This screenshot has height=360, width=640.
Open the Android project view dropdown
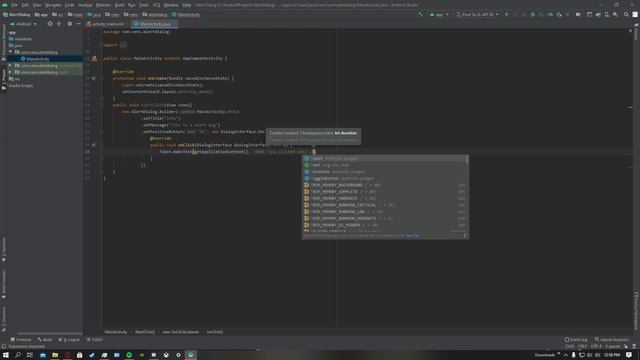click(x=23, y=24)
